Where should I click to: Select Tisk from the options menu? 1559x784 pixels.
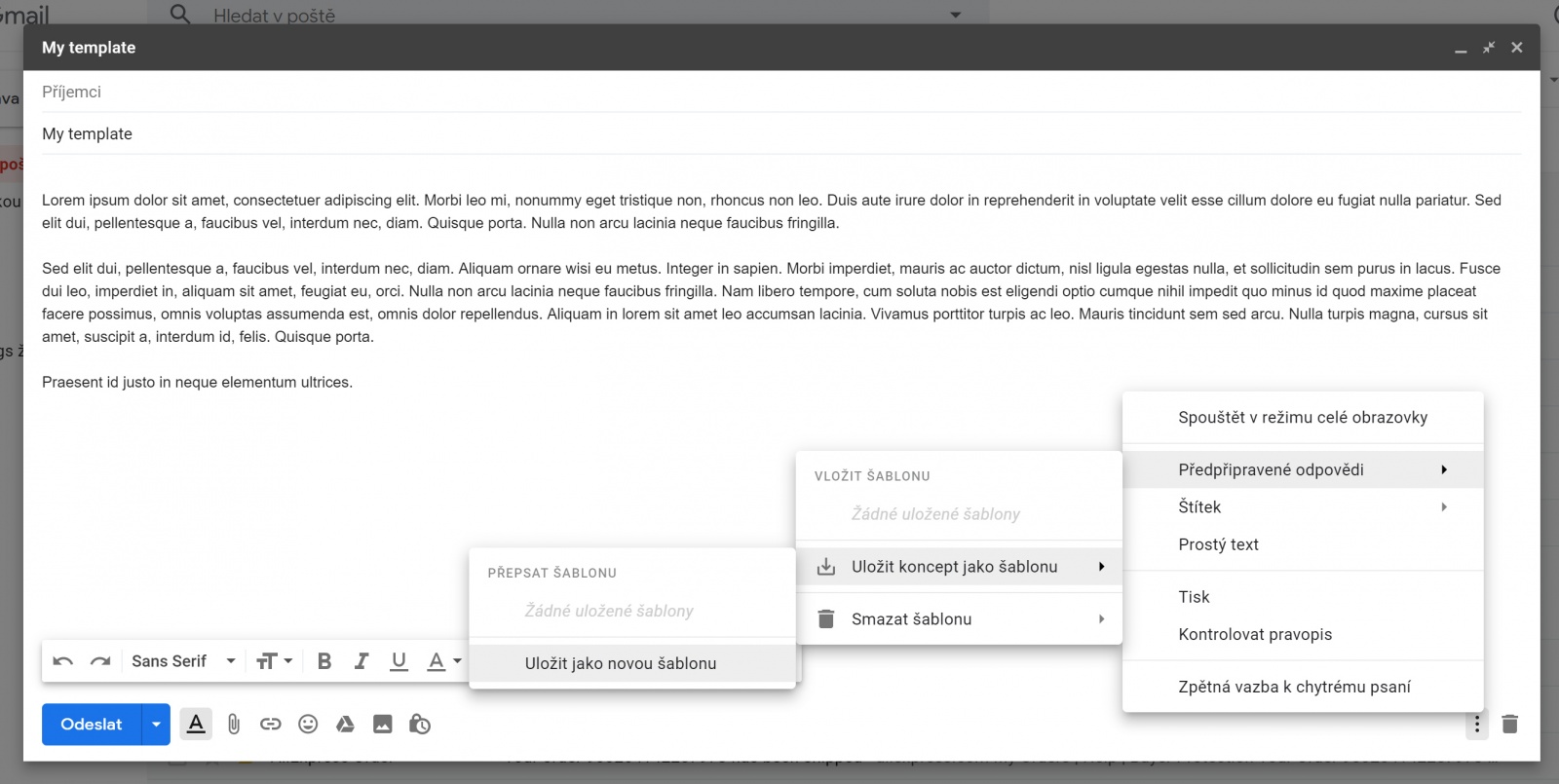[1303, 597]
